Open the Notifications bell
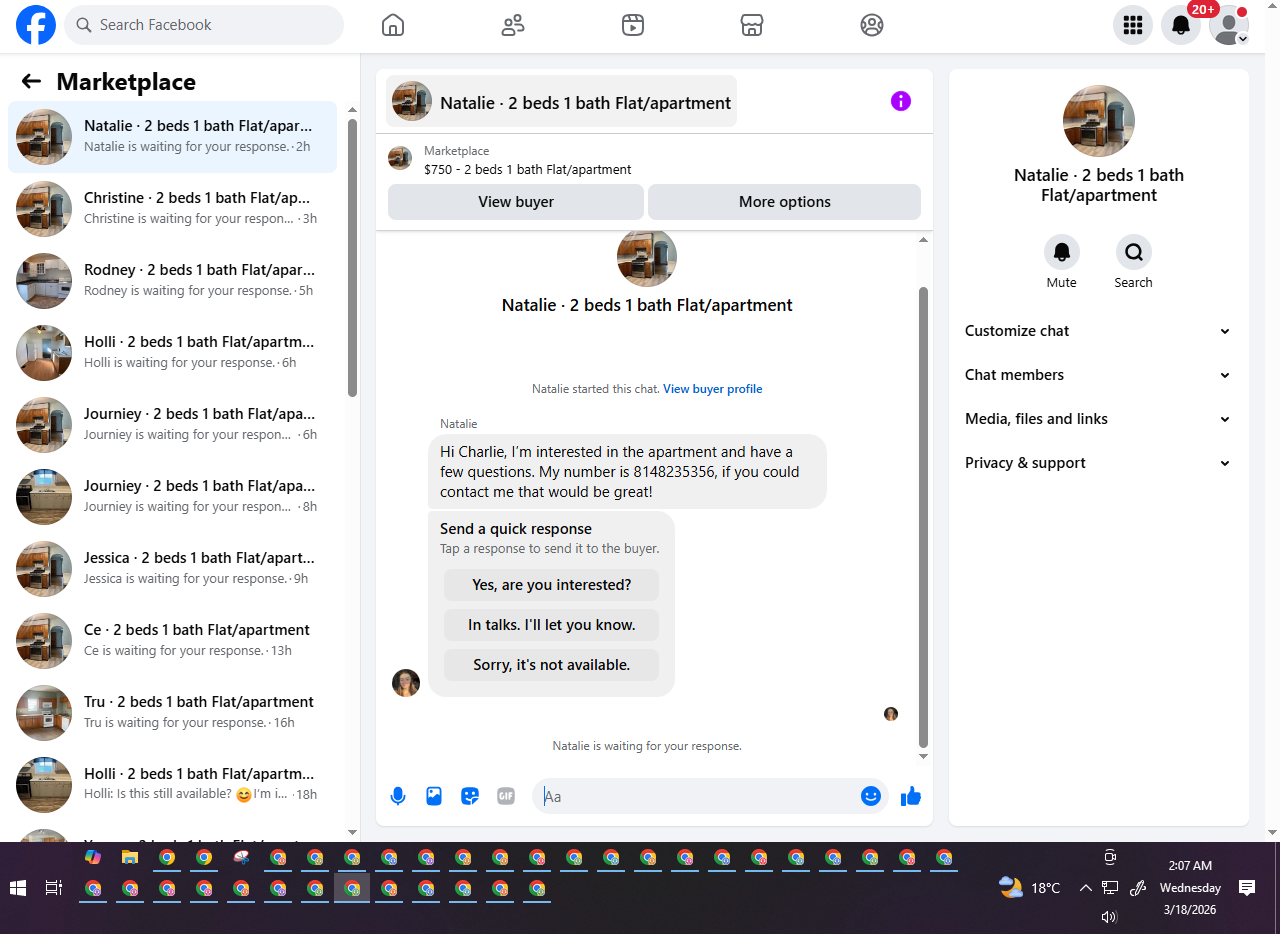Viewport: 1280px width, 934px height. point(1181,25)
